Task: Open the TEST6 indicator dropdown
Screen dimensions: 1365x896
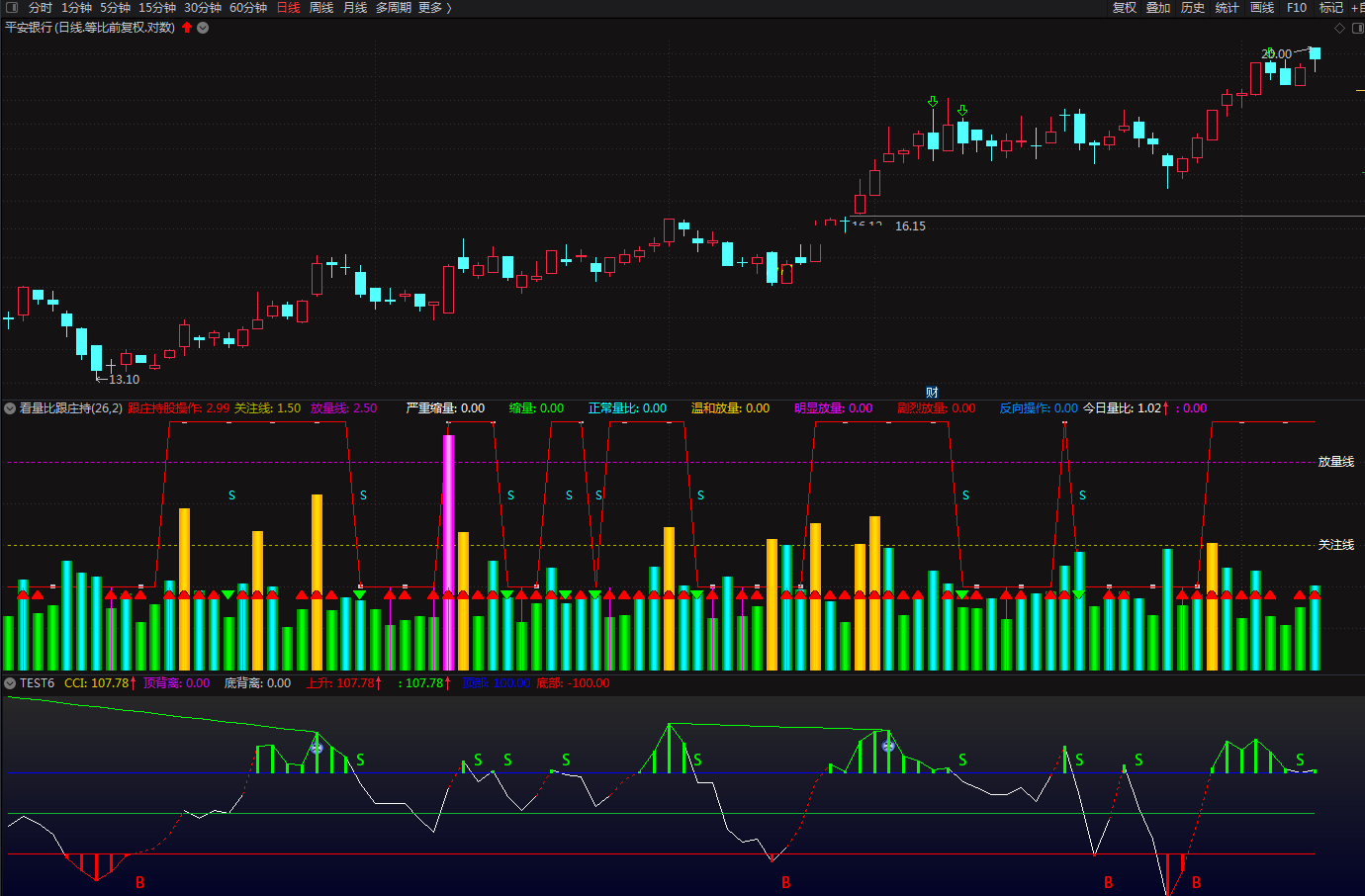Action: click(x=10, y=683)
